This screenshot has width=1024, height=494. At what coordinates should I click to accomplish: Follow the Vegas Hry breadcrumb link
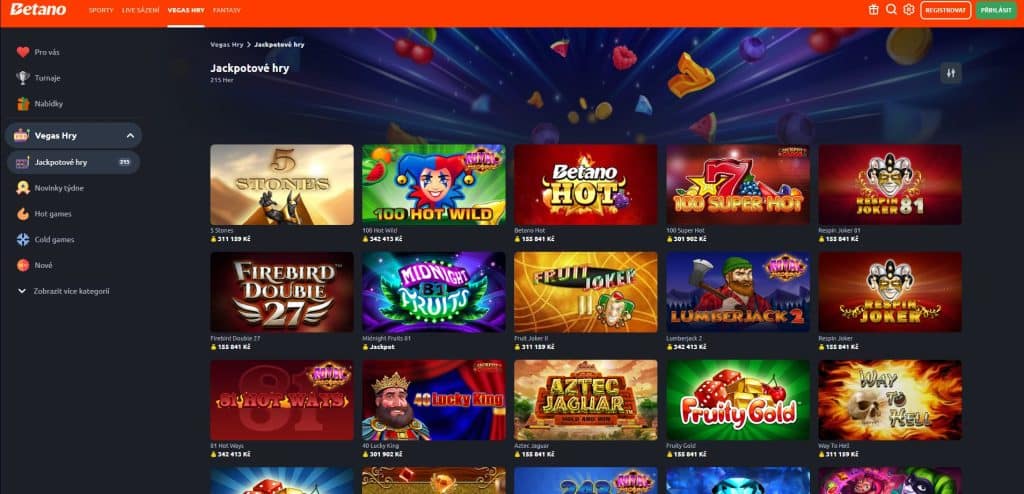click(227, 44)
